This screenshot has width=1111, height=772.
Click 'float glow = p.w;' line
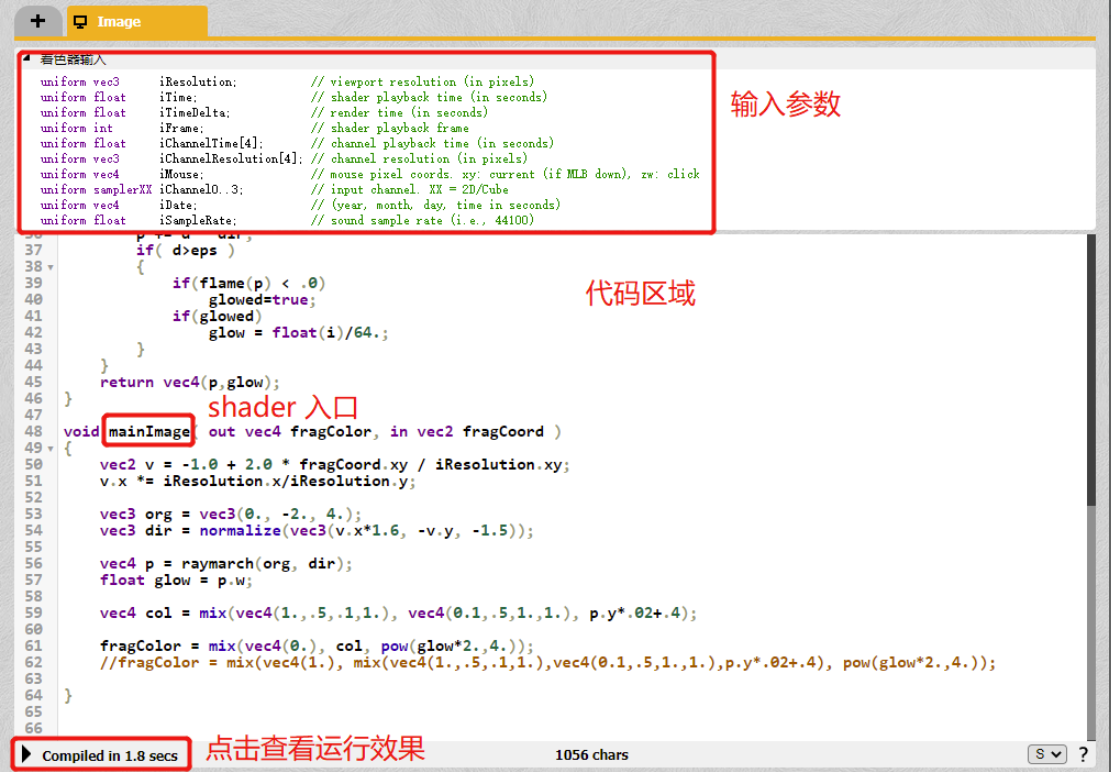click(176, 580)
